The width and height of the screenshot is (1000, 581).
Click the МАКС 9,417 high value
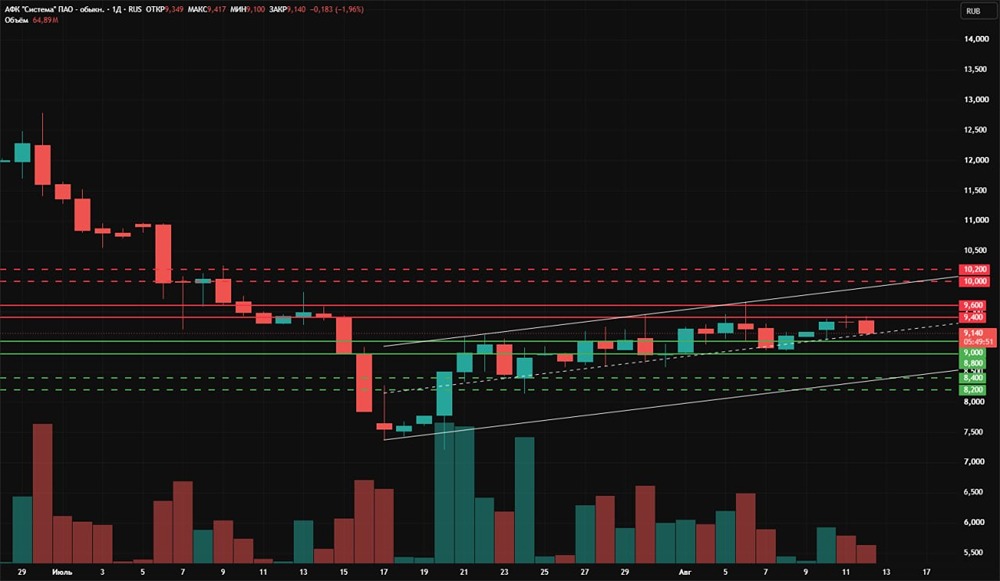point(207,10)
